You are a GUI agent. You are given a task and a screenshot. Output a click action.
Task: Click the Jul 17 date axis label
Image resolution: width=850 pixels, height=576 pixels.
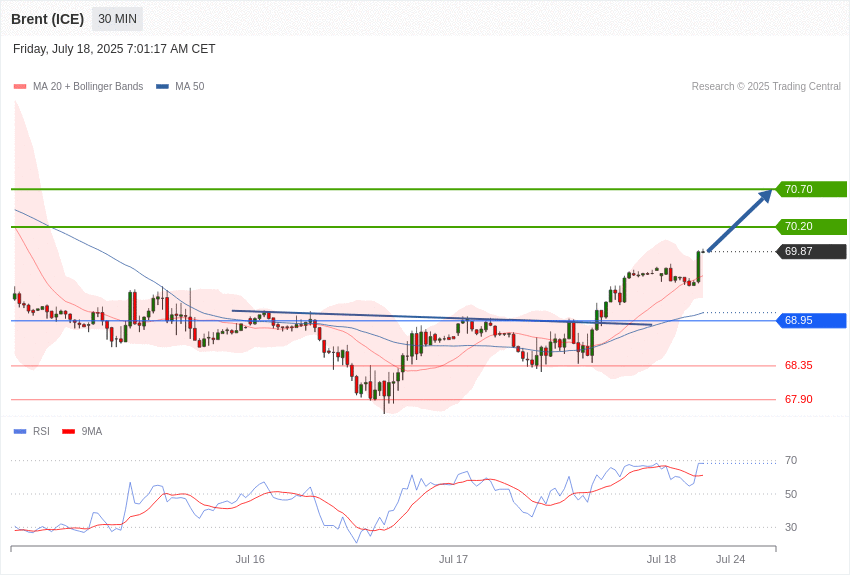tap(453, 559)
